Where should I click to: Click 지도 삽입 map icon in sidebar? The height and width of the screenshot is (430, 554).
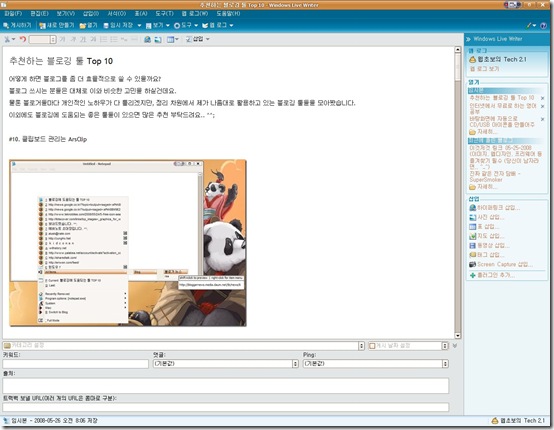[x=472, y=236]
